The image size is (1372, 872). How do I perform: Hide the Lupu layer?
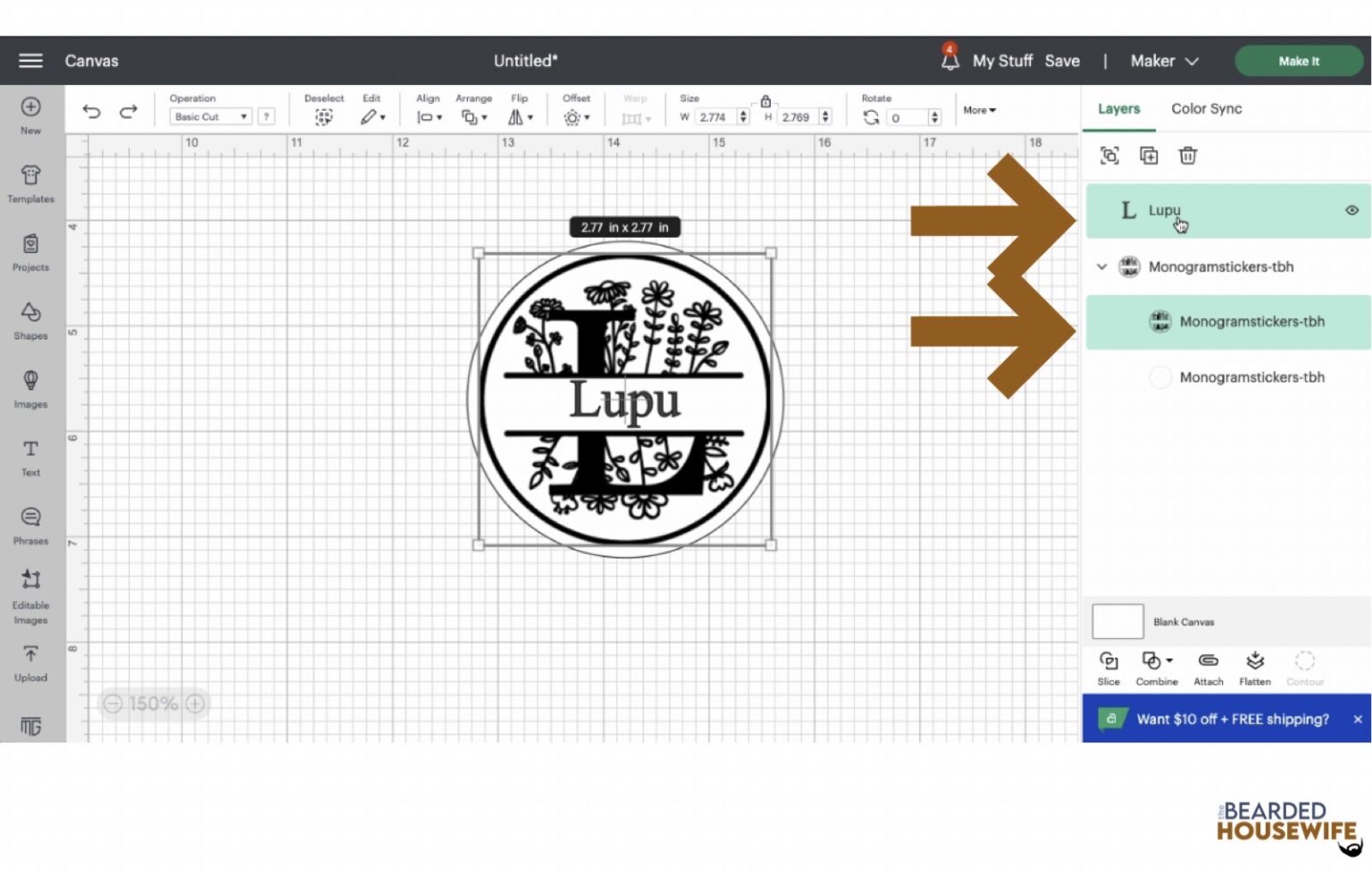1351,210
